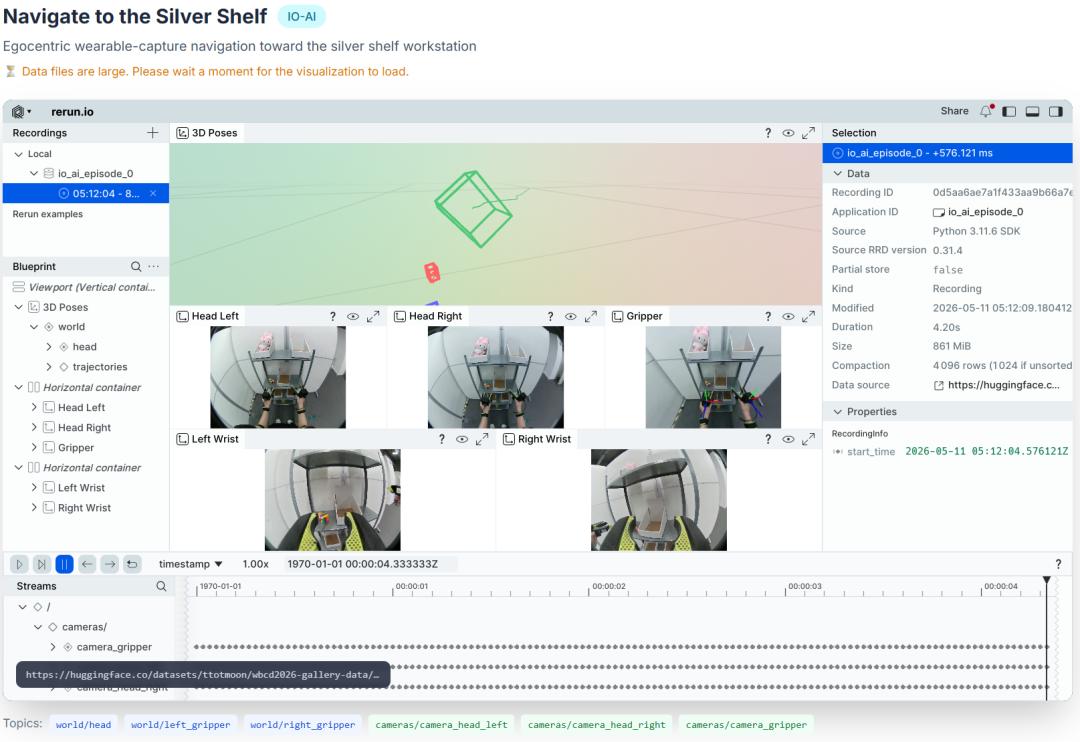Expand the Gripper view in Blueprint tree
1080x742 pixels.
34,448
